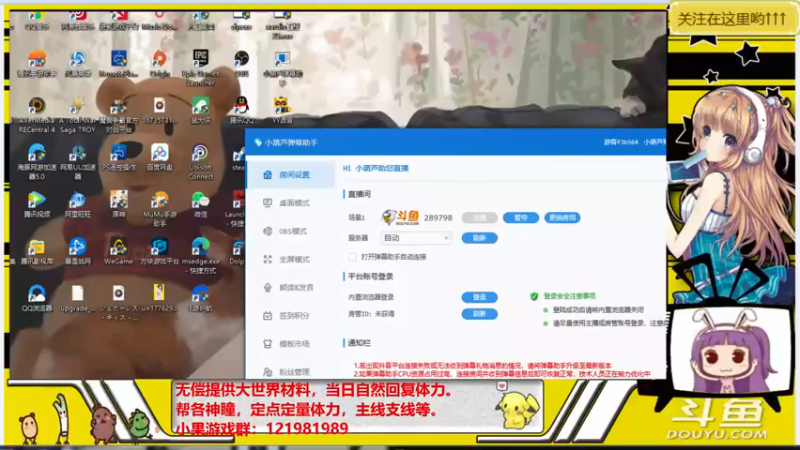Open the 模板市场 sidebar tab
This screenshot has width=800, height=450.
(x=290, y=344)
